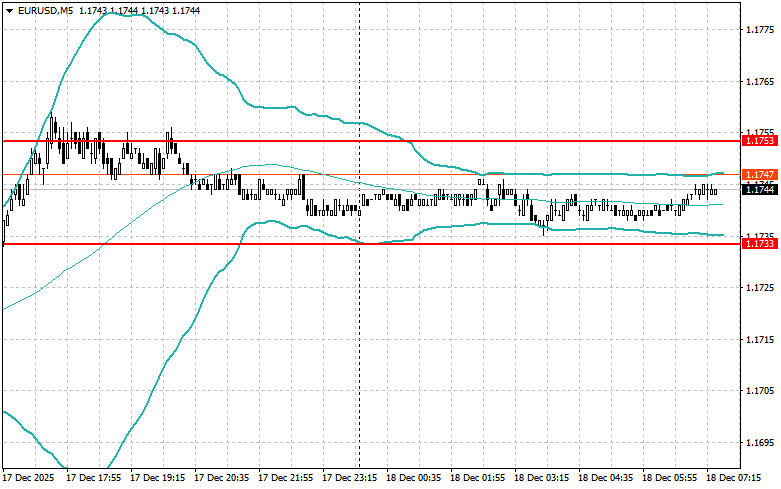Open the chart menu triangle beside EURUSD,M5
The image size is (781, 489).
click(x=9, y=10)
